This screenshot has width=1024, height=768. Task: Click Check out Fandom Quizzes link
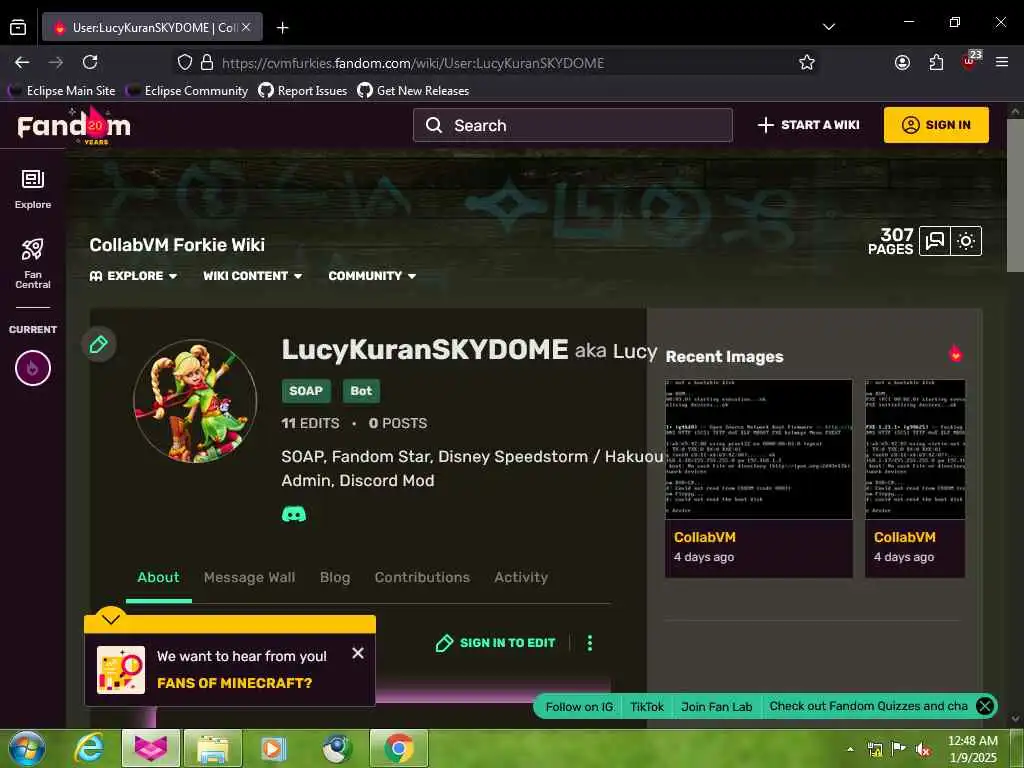[x=869, y=706]
